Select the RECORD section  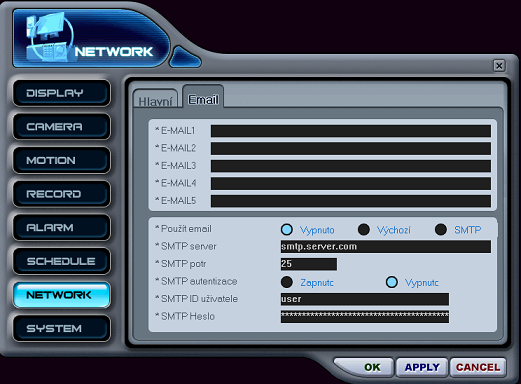[x=62, y=194]
